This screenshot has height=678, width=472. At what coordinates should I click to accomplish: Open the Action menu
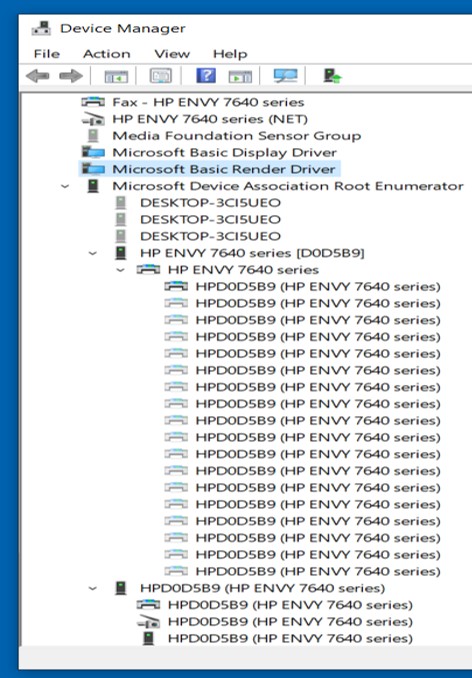click(106, 54)
